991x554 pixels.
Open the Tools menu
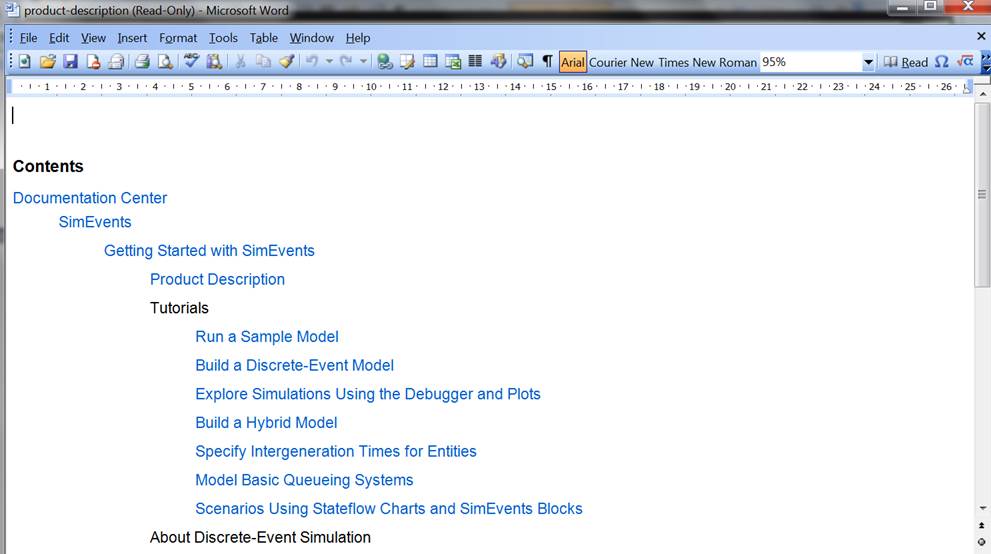[x=223, y=38]
